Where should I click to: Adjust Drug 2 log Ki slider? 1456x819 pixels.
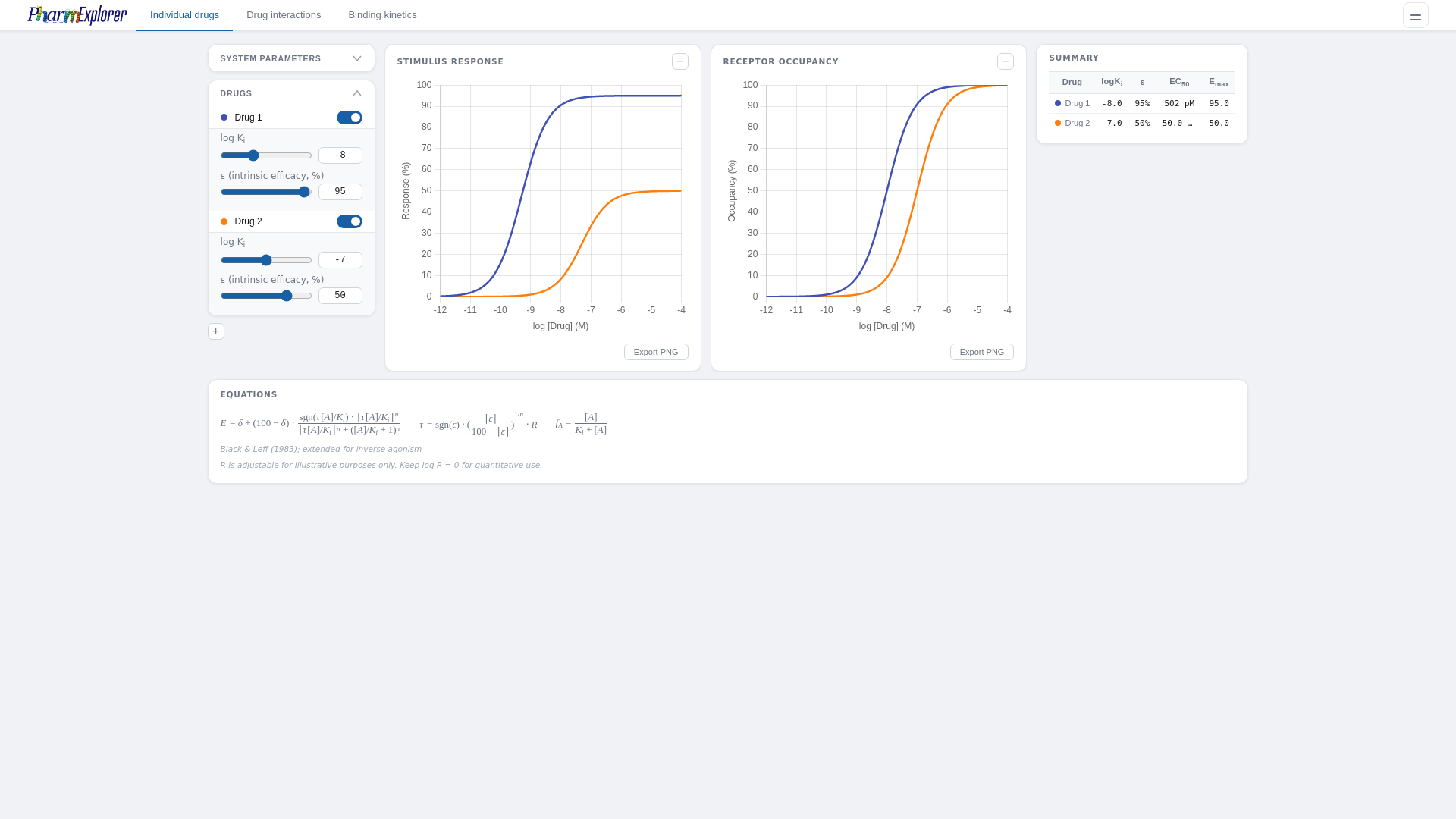(x=266, y=260)
